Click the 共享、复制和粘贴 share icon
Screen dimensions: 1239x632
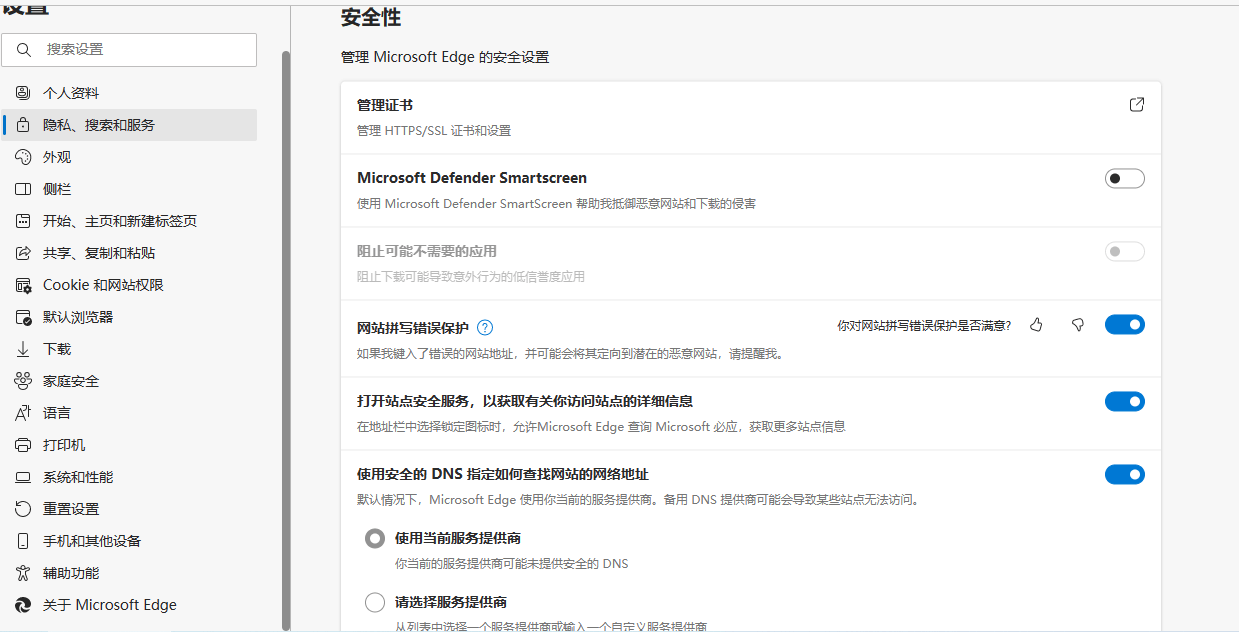coord(23,253)
